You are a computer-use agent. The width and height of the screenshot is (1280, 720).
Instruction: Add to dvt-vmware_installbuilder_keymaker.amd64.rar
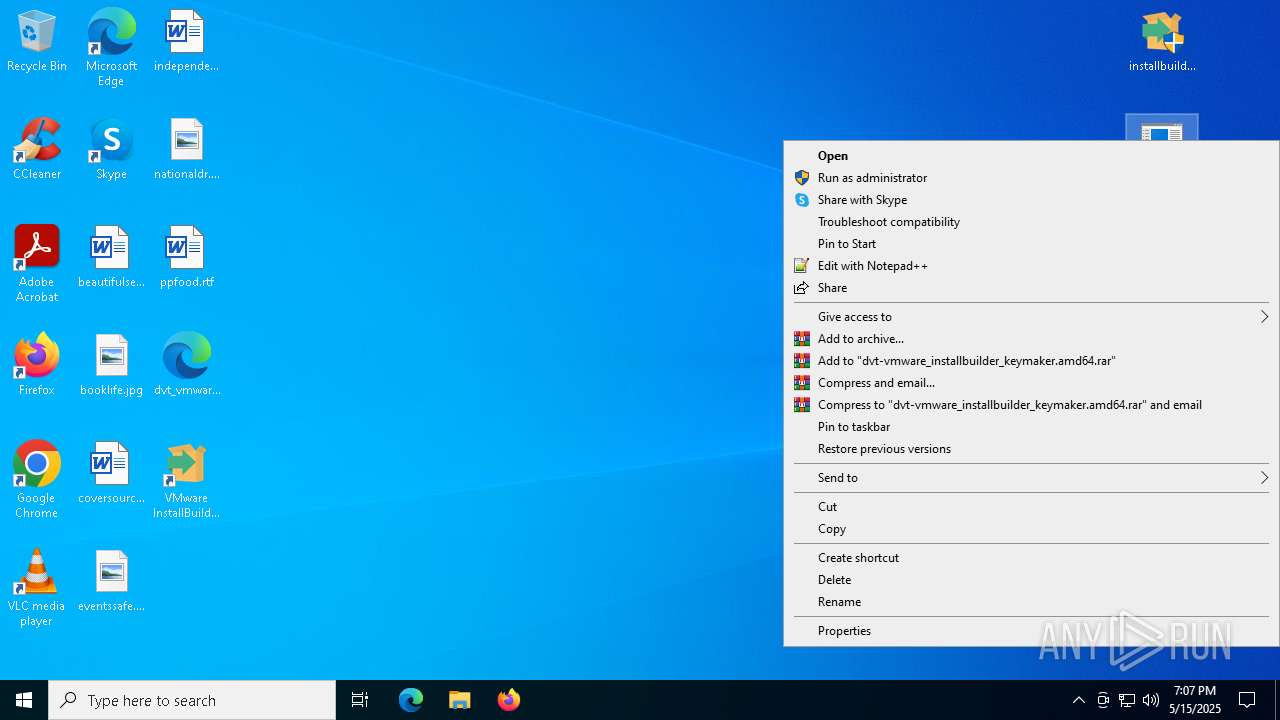click(x=1031, y=361)
